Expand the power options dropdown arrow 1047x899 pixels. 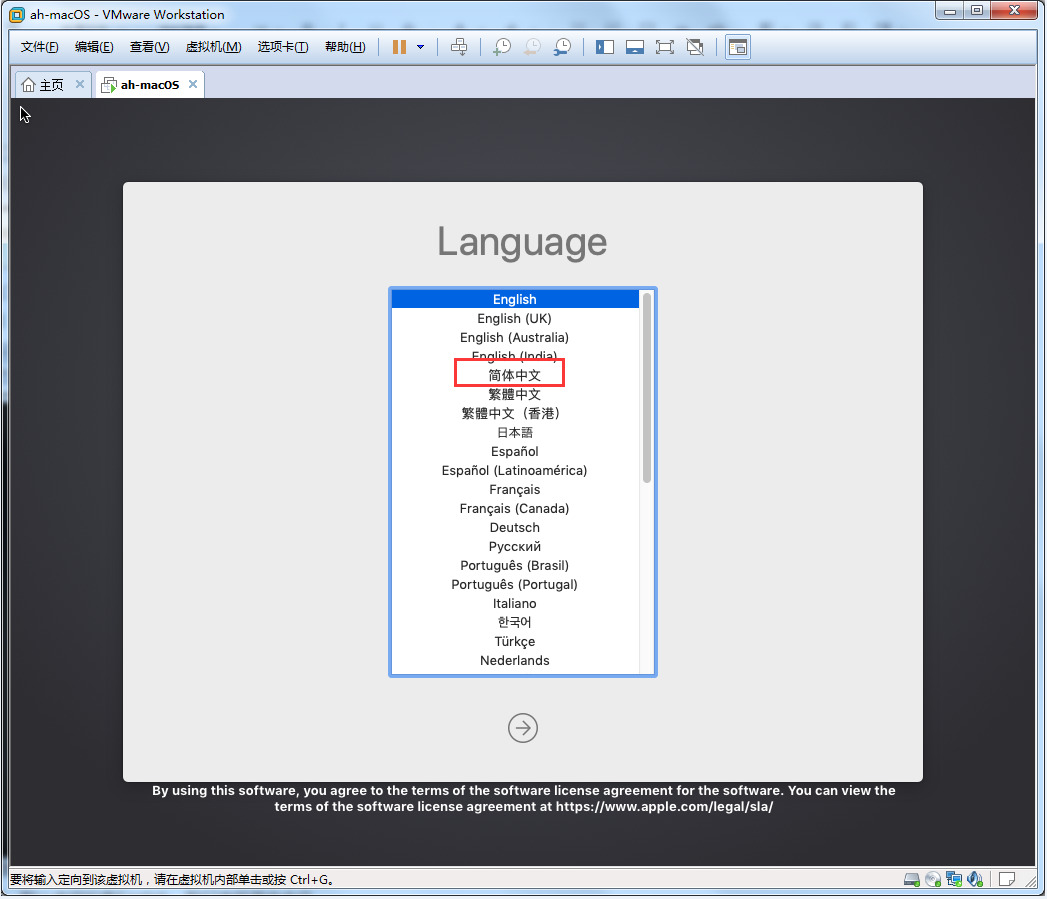(421, 47)
